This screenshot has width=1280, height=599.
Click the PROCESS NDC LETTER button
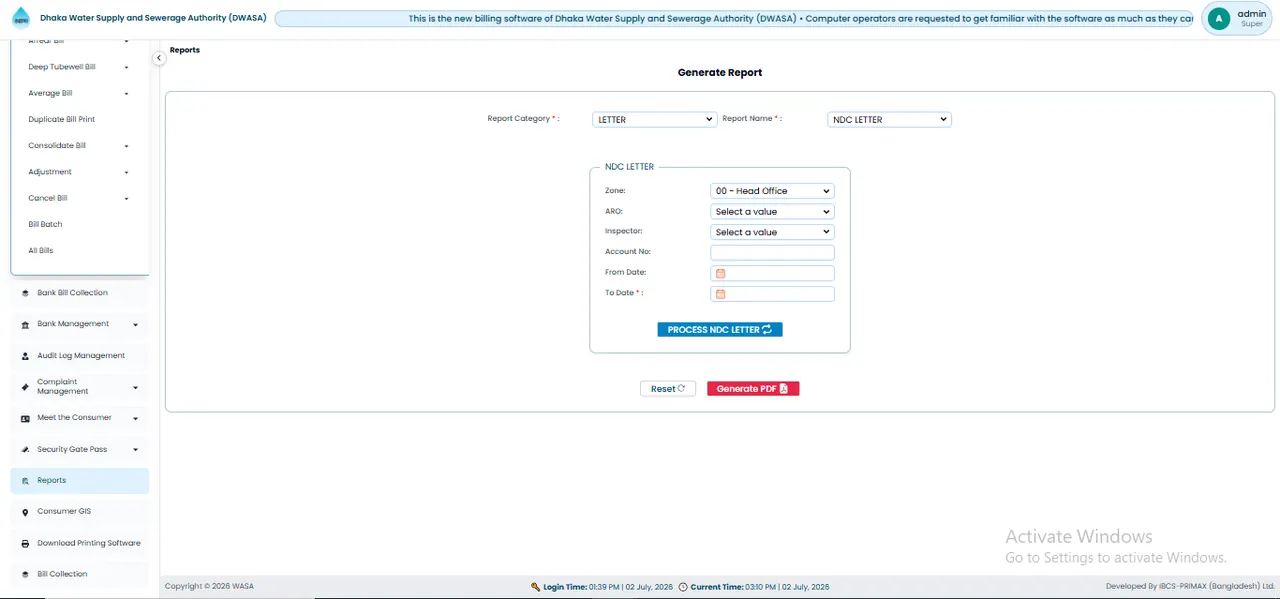[720, 330]
